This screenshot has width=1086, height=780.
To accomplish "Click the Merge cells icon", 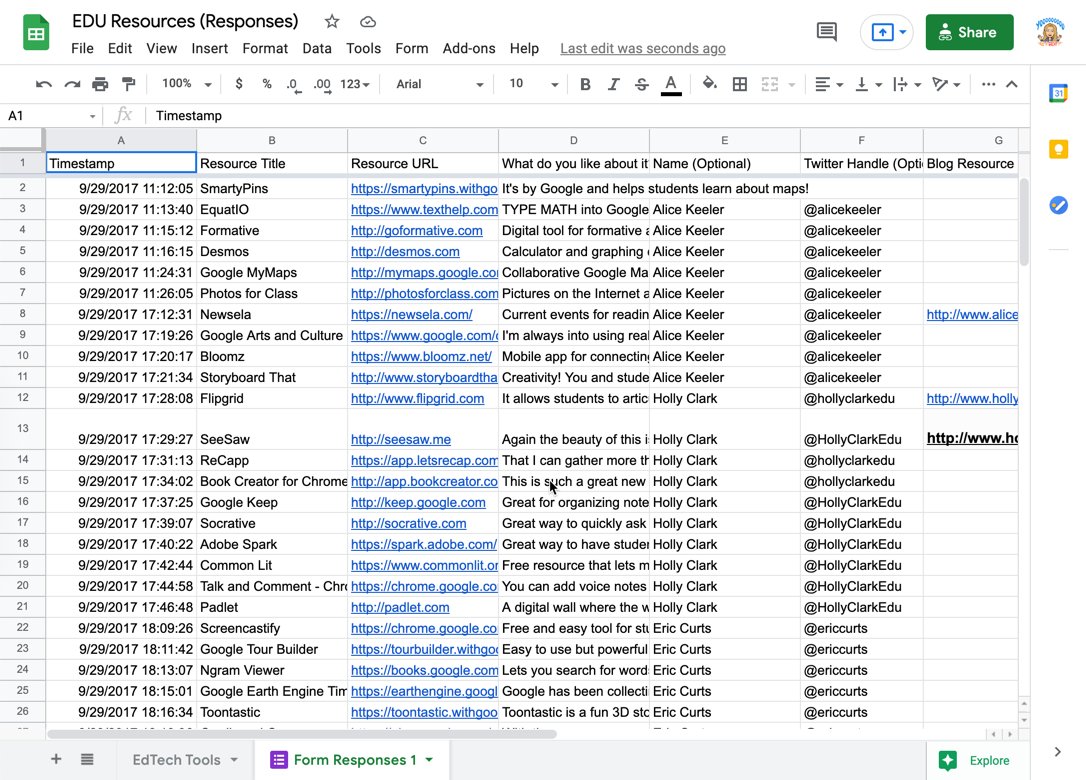I will (x=769, y=84).
